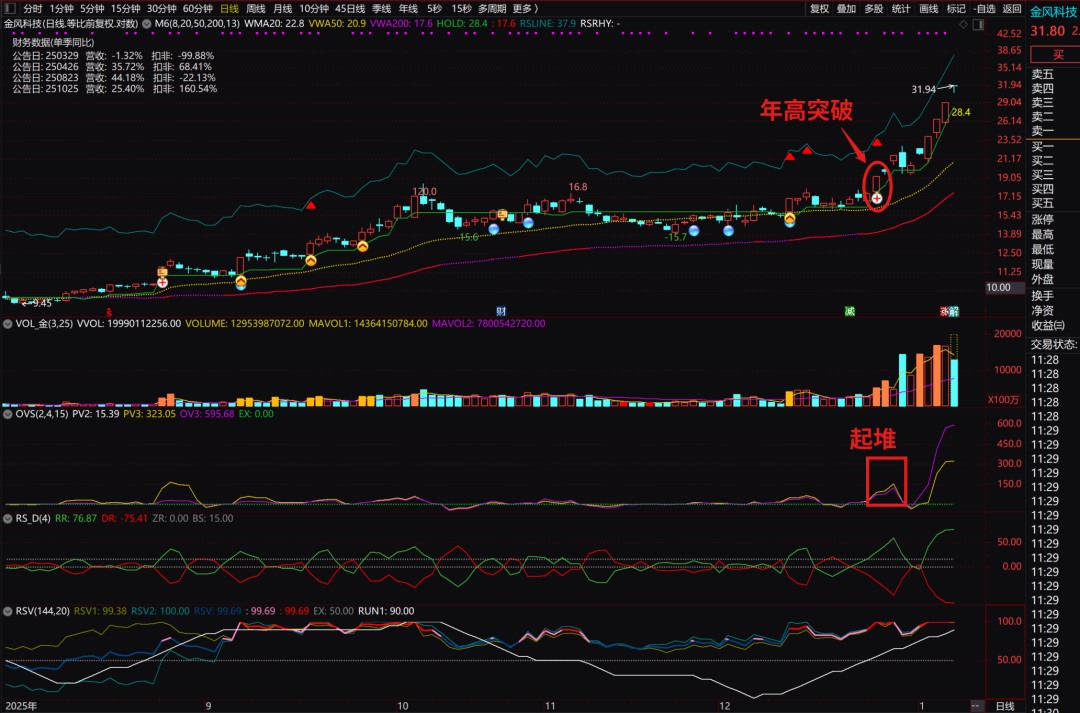The height and width of the screenshot is (713, 1080).
Task: Click the 金风科技(日线.等比前复权.对数) chart title
Action: [71, 23]
